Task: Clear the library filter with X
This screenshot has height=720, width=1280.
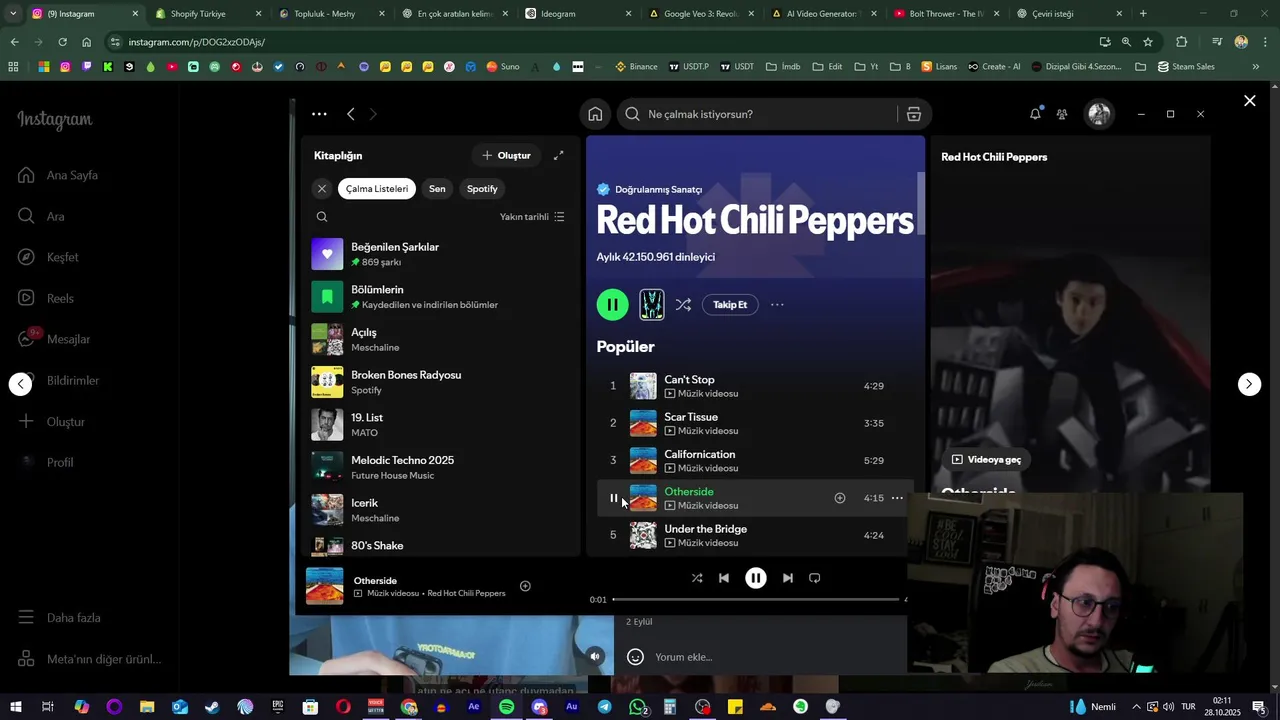Action: point(322,188)
